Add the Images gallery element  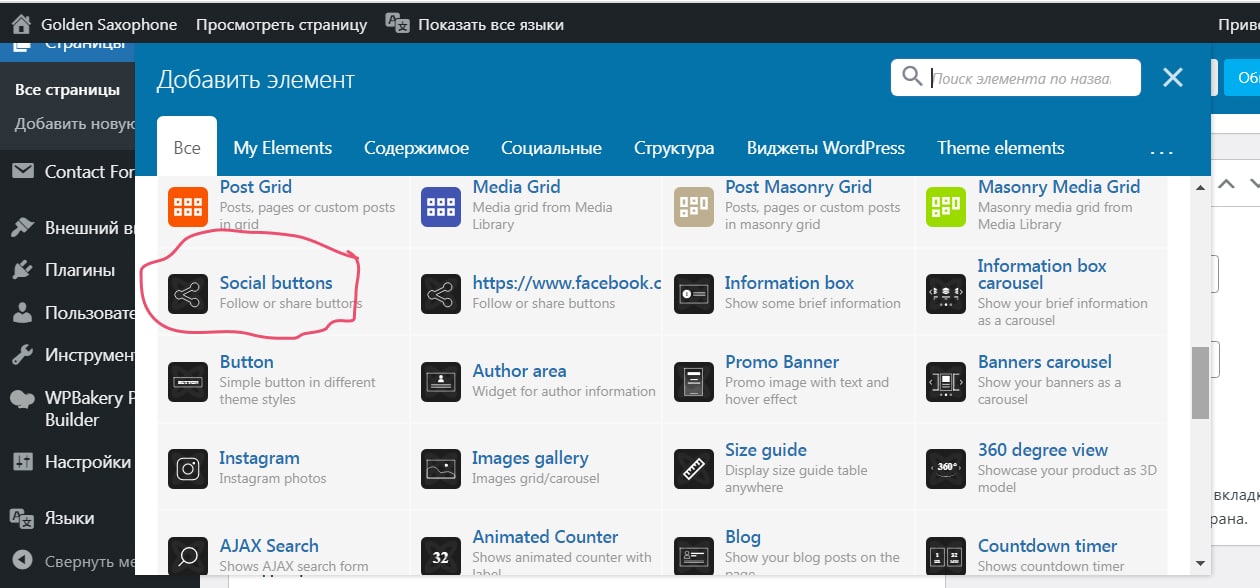point(535,469)
